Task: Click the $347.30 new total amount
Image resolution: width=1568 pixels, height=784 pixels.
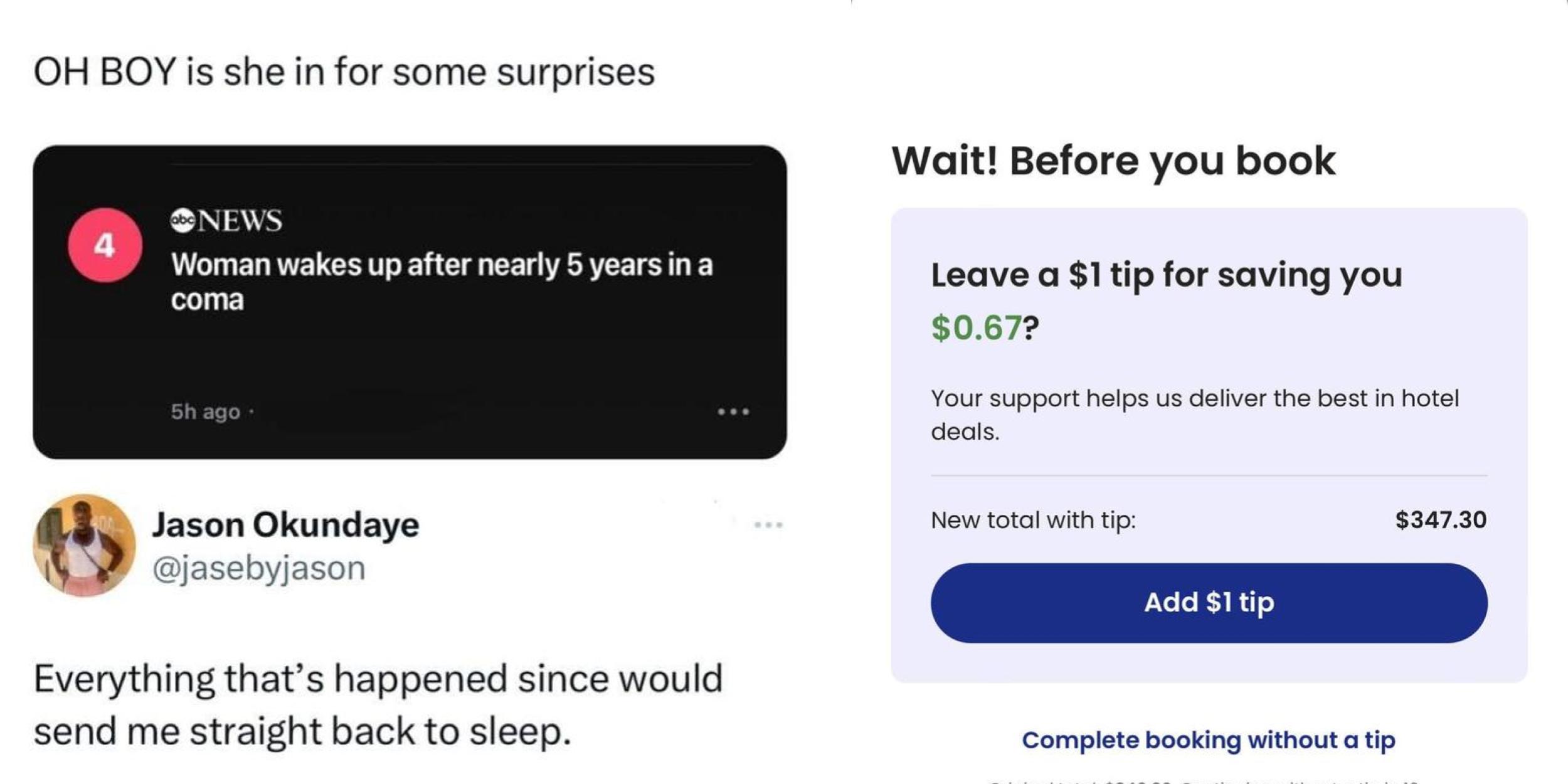Action: coord(1440,520)
